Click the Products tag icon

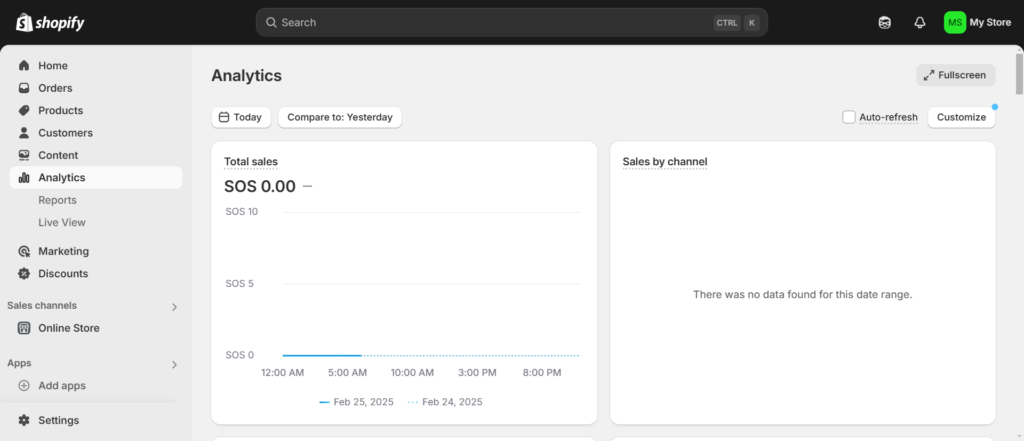pos(24,110)
